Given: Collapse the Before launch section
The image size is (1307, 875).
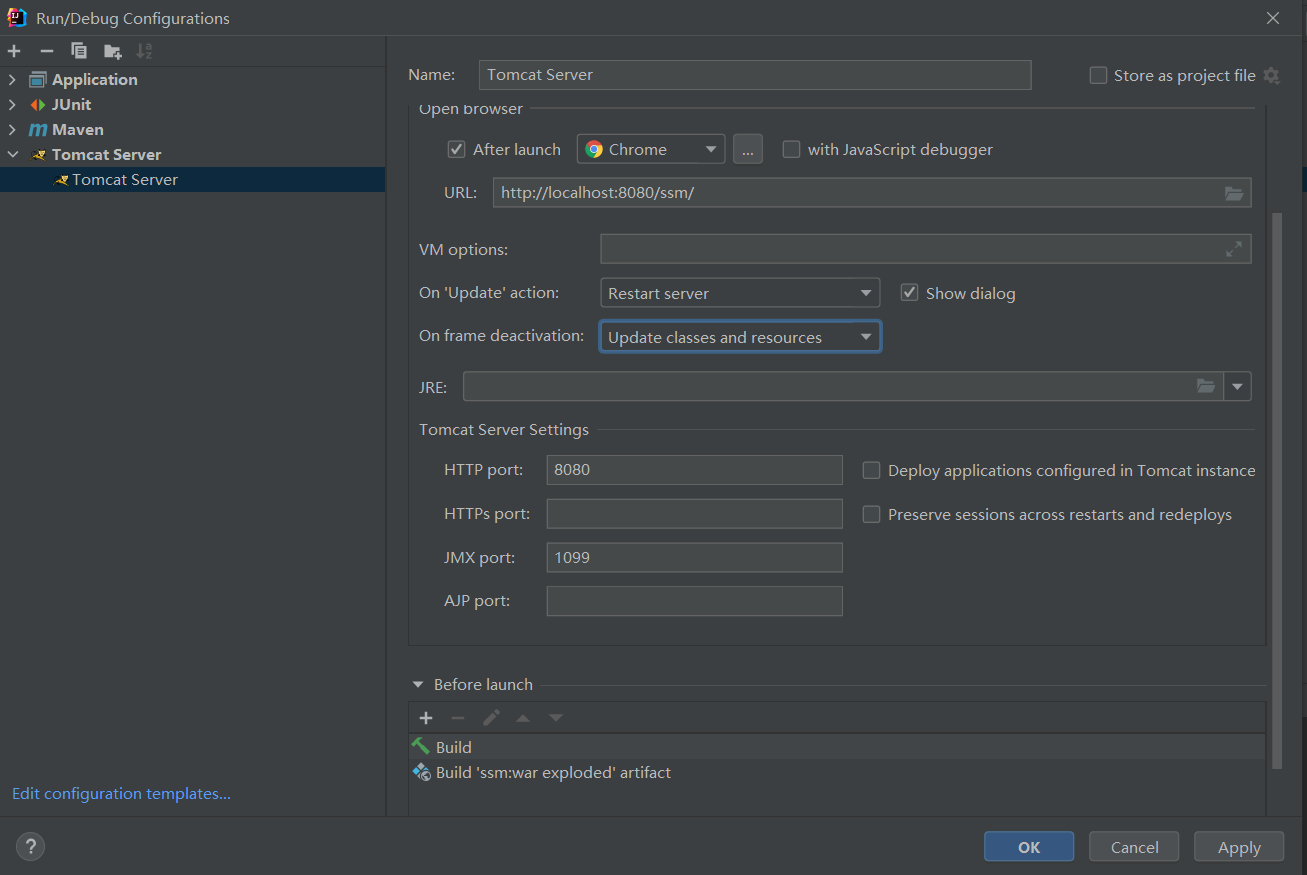Looking at the screenshot, I should pyautogui.click(x=418, y=685).
